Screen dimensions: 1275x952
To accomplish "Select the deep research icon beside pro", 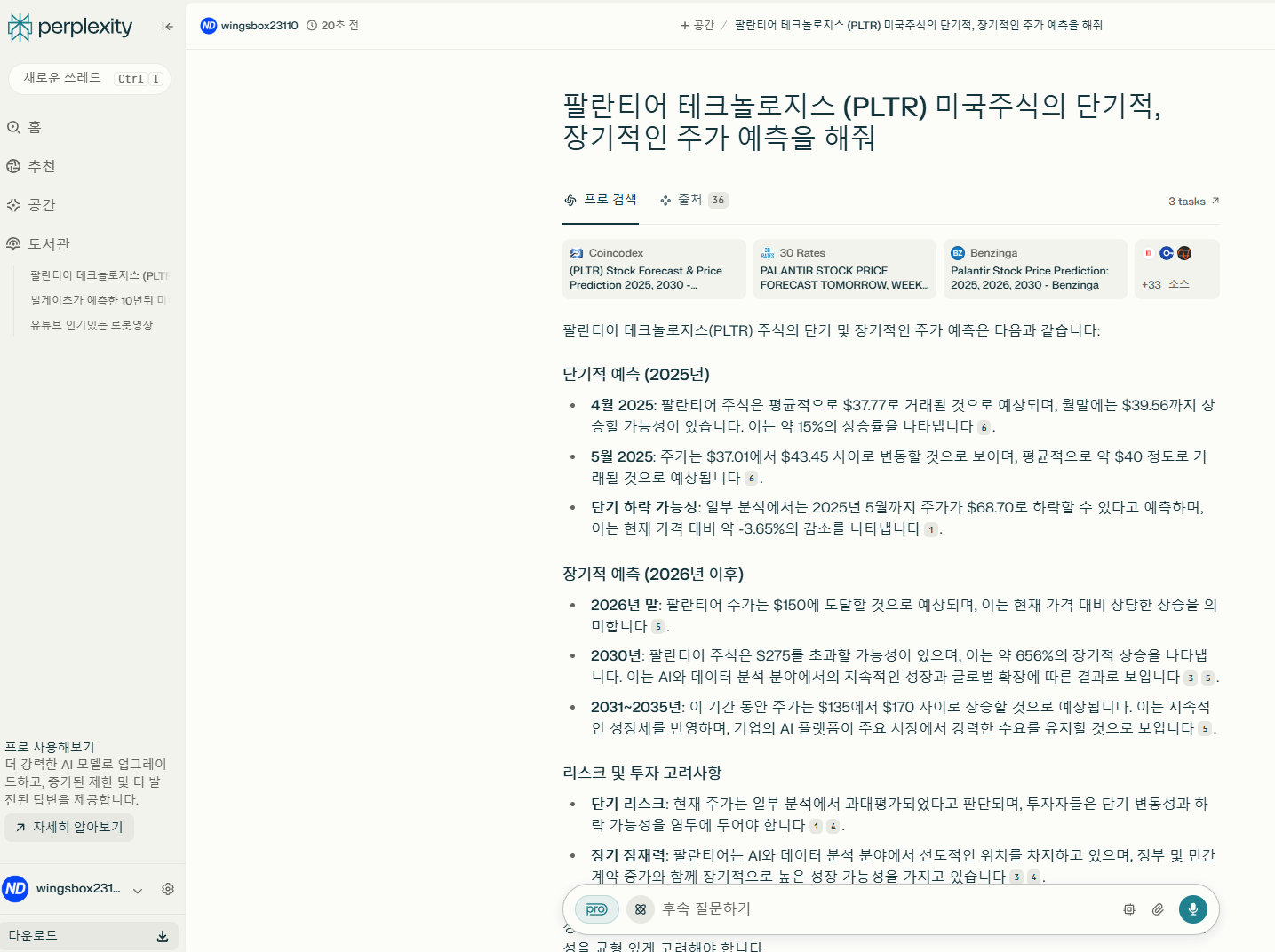I will (641, 909).
